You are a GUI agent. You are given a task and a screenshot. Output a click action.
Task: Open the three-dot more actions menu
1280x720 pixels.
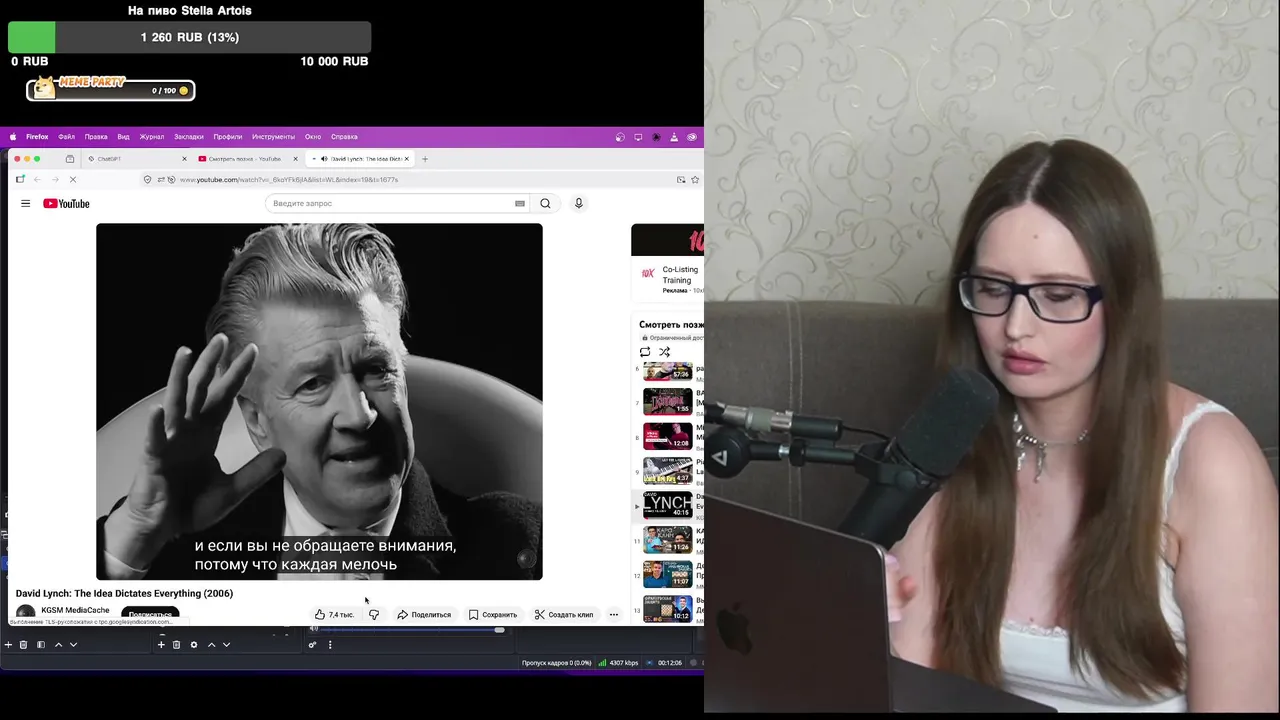pyautogui.click(x=614, y=615)
